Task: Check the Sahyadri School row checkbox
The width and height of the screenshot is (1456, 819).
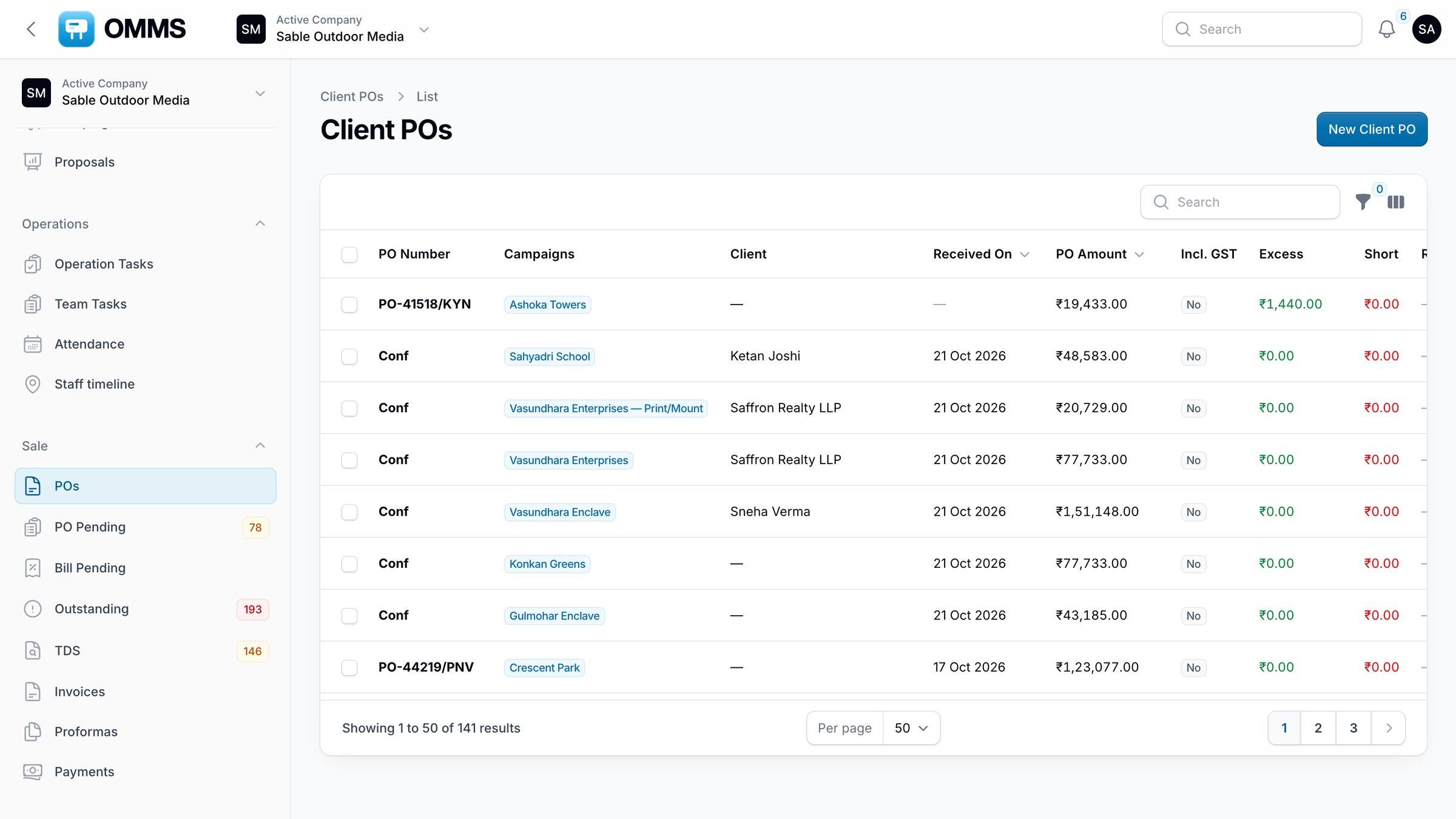Action: pos(349,356)
